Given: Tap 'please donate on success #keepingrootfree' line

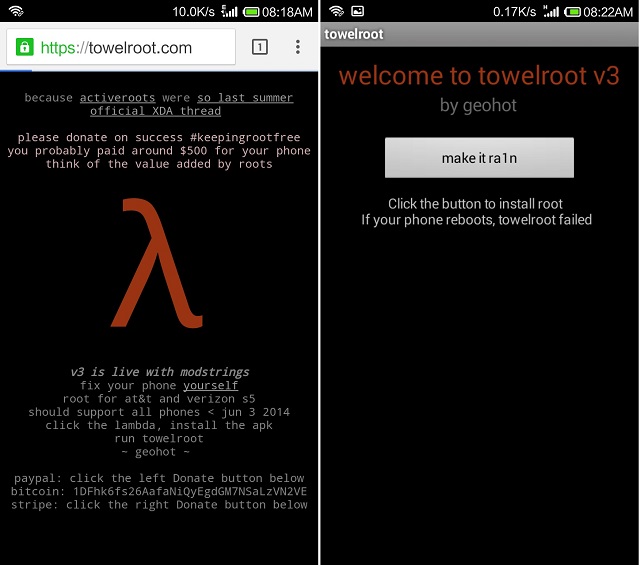Looking at the screenshot, I should coord(159,137).
